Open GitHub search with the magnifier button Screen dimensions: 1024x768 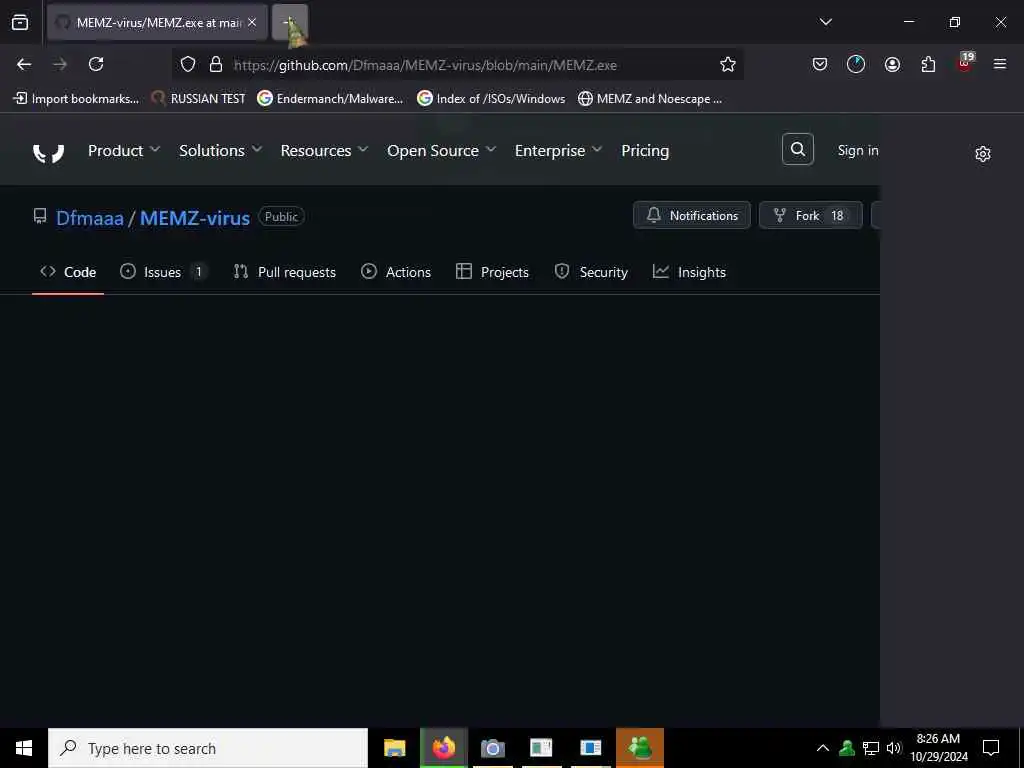tap(797, 150)
